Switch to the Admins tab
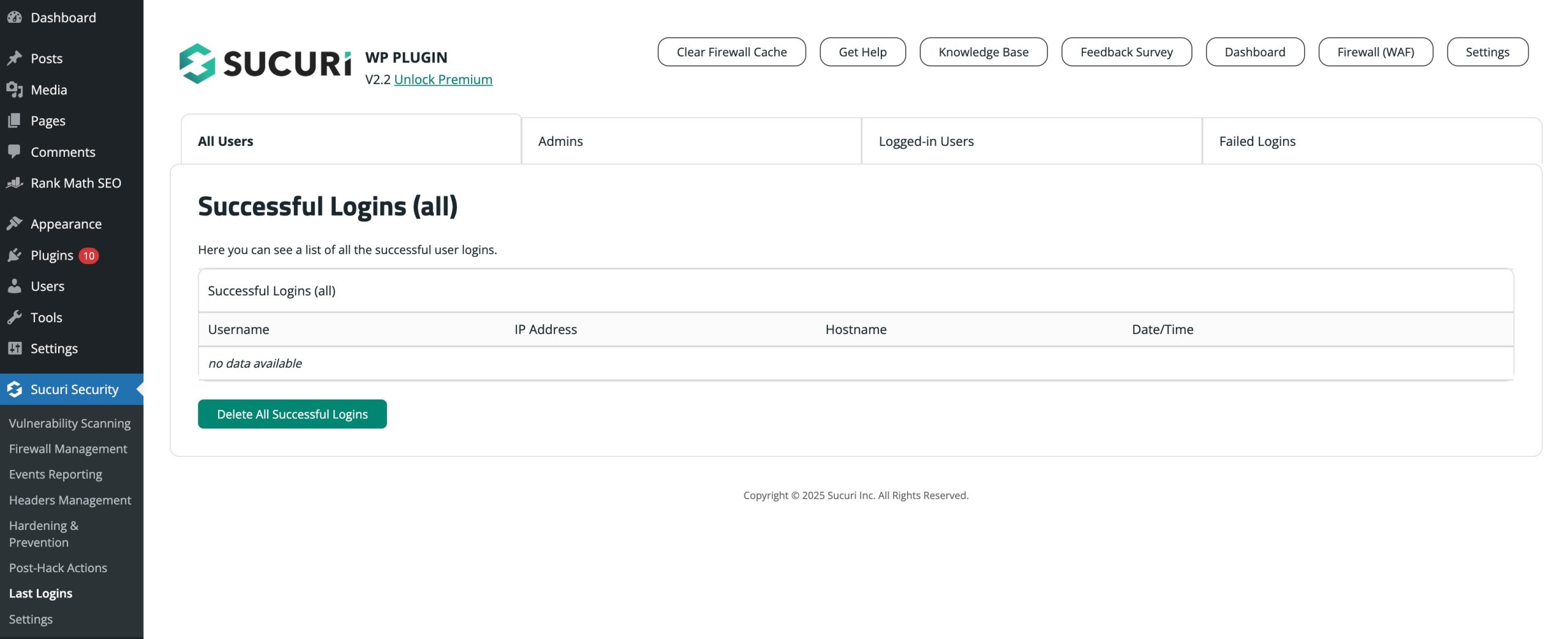The width and height of the screenshot is (1568, 639). (x=560, y=141)
